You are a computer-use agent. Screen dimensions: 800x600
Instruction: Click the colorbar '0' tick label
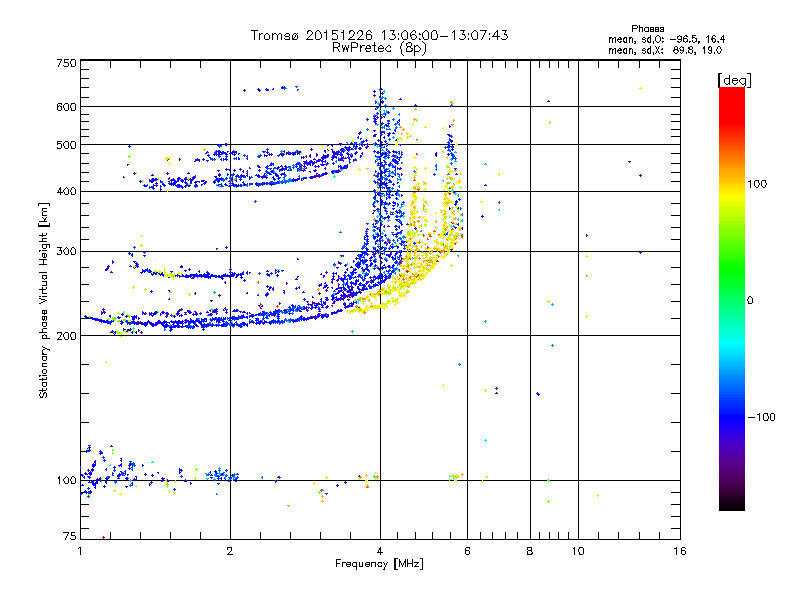(x=750, y=301)
